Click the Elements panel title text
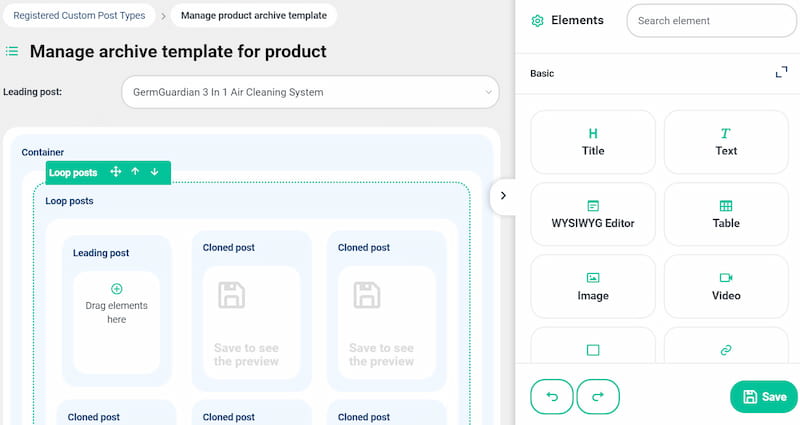The height and width of the screenshot is (425, 800). coord(577,20)
